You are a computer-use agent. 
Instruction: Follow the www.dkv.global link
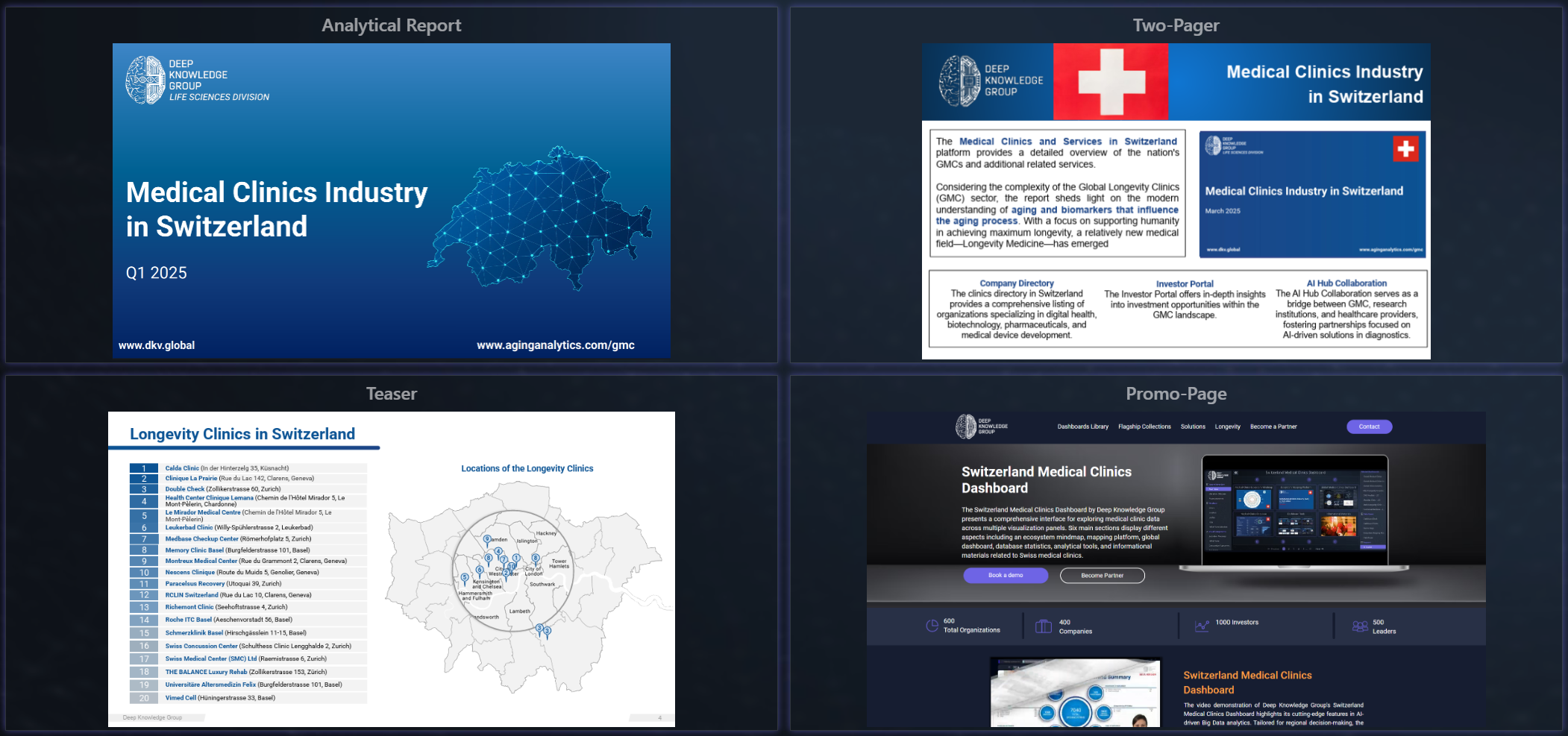point(157,345)
